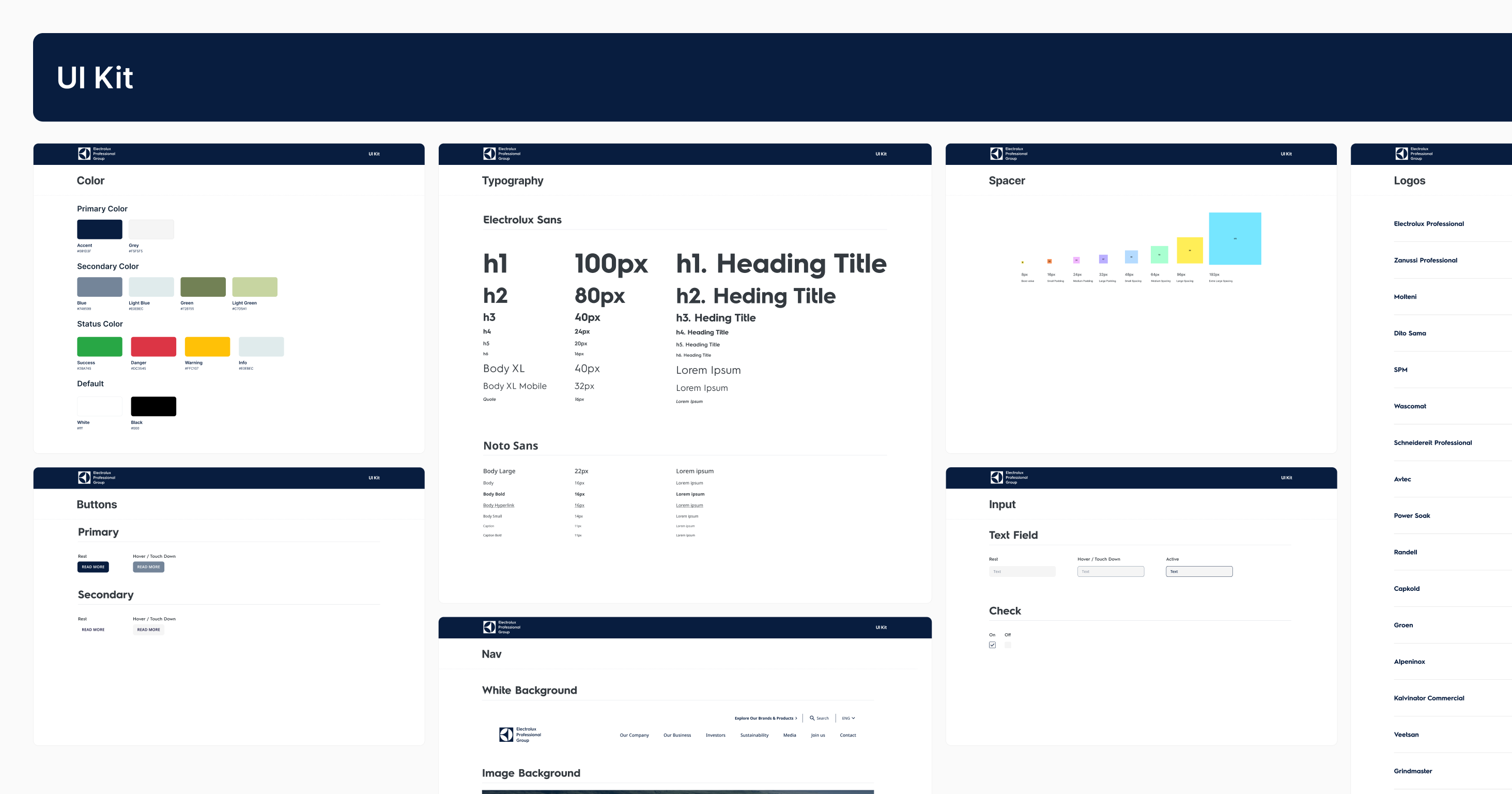Pick the Light Blue secondary swatch

click(x=151, y=286)
